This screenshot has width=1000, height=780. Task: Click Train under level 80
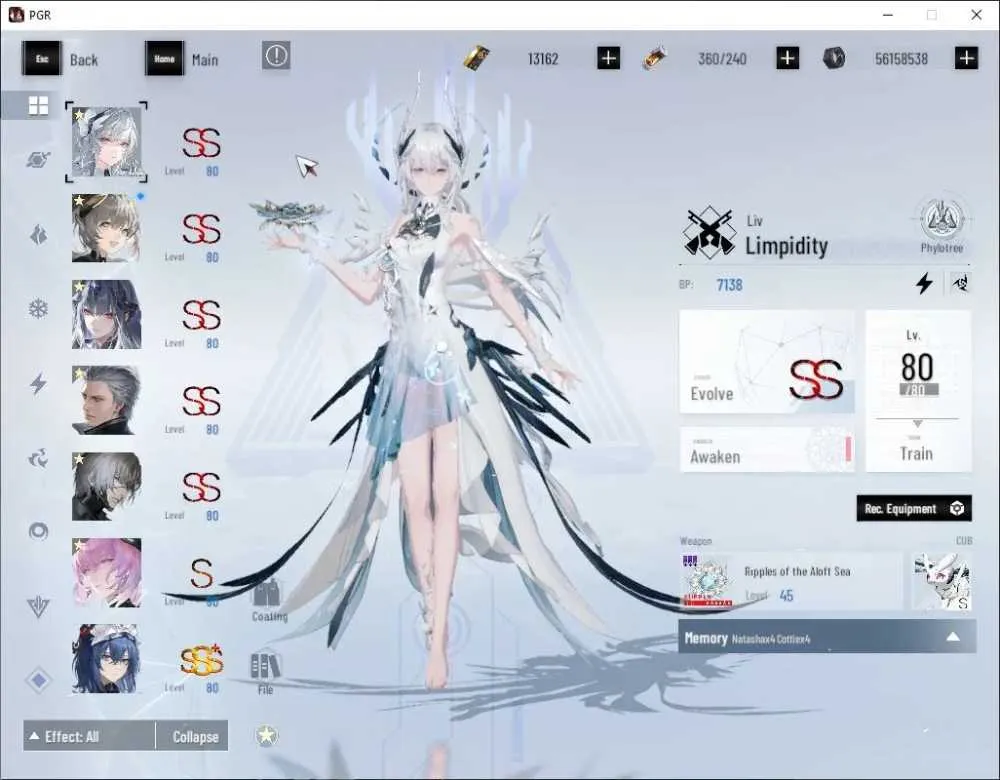916,453
